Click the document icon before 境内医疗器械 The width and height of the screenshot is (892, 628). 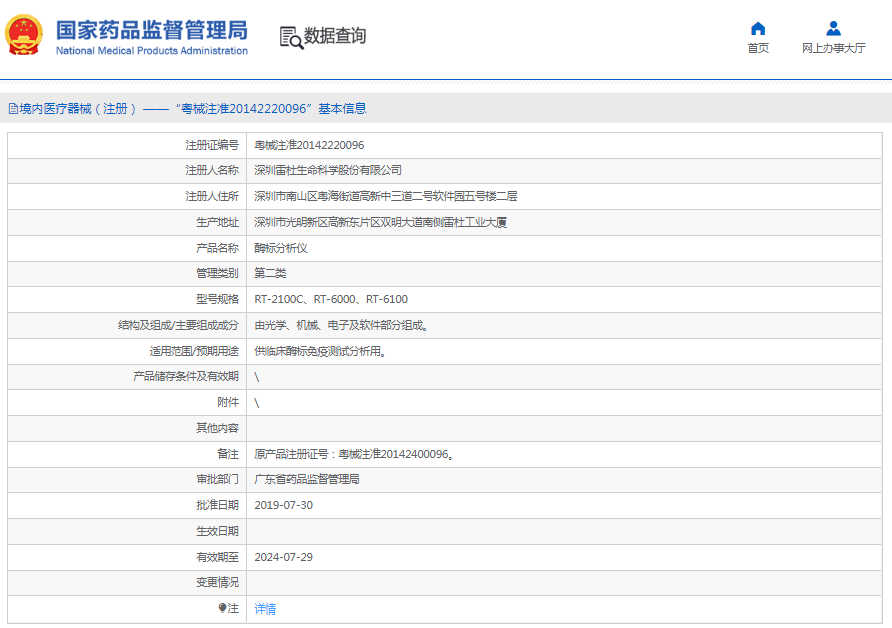(13, 109)
